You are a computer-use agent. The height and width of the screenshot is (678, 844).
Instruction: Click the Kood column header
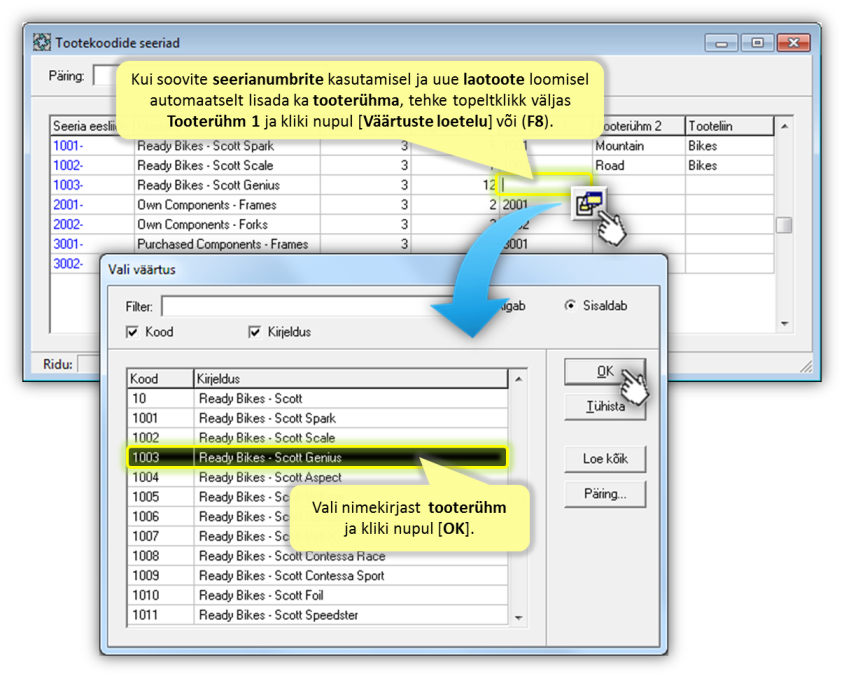[159, 379]
